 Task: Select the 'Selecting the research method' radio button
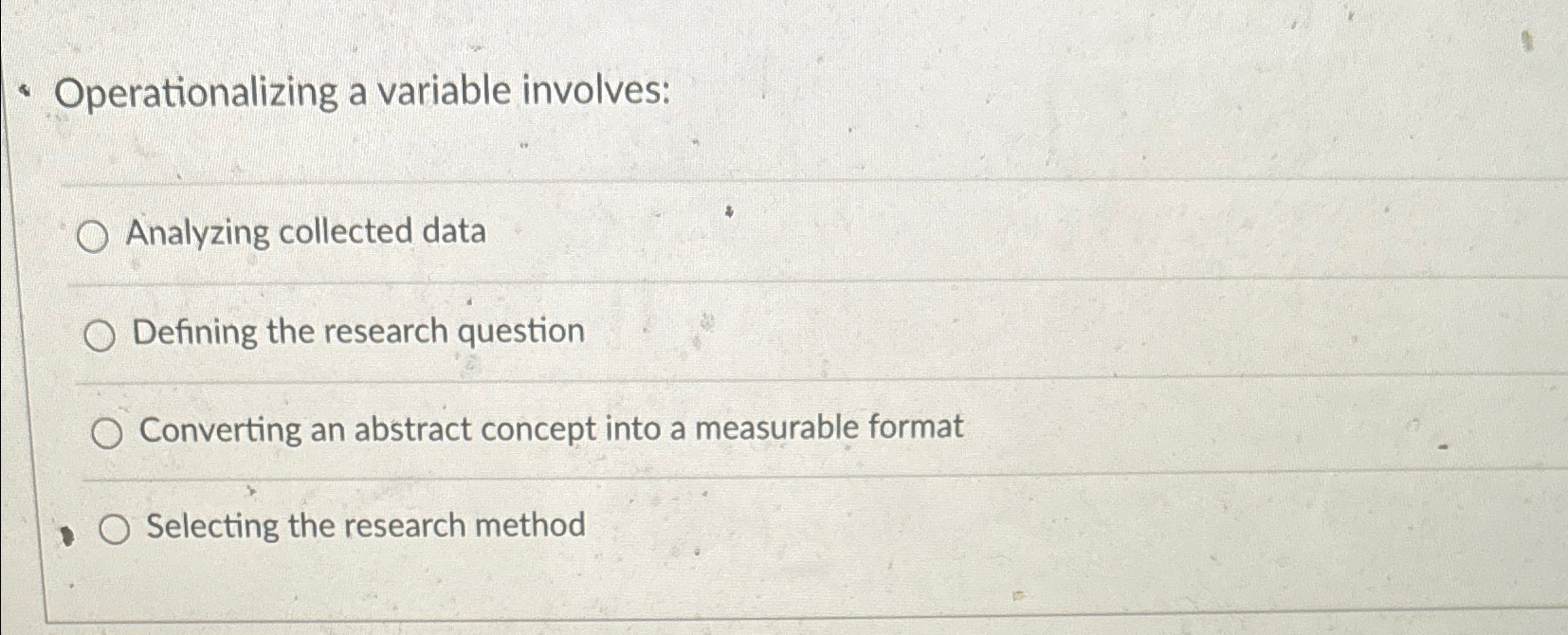pyautogui.click(x=115, y=528)
